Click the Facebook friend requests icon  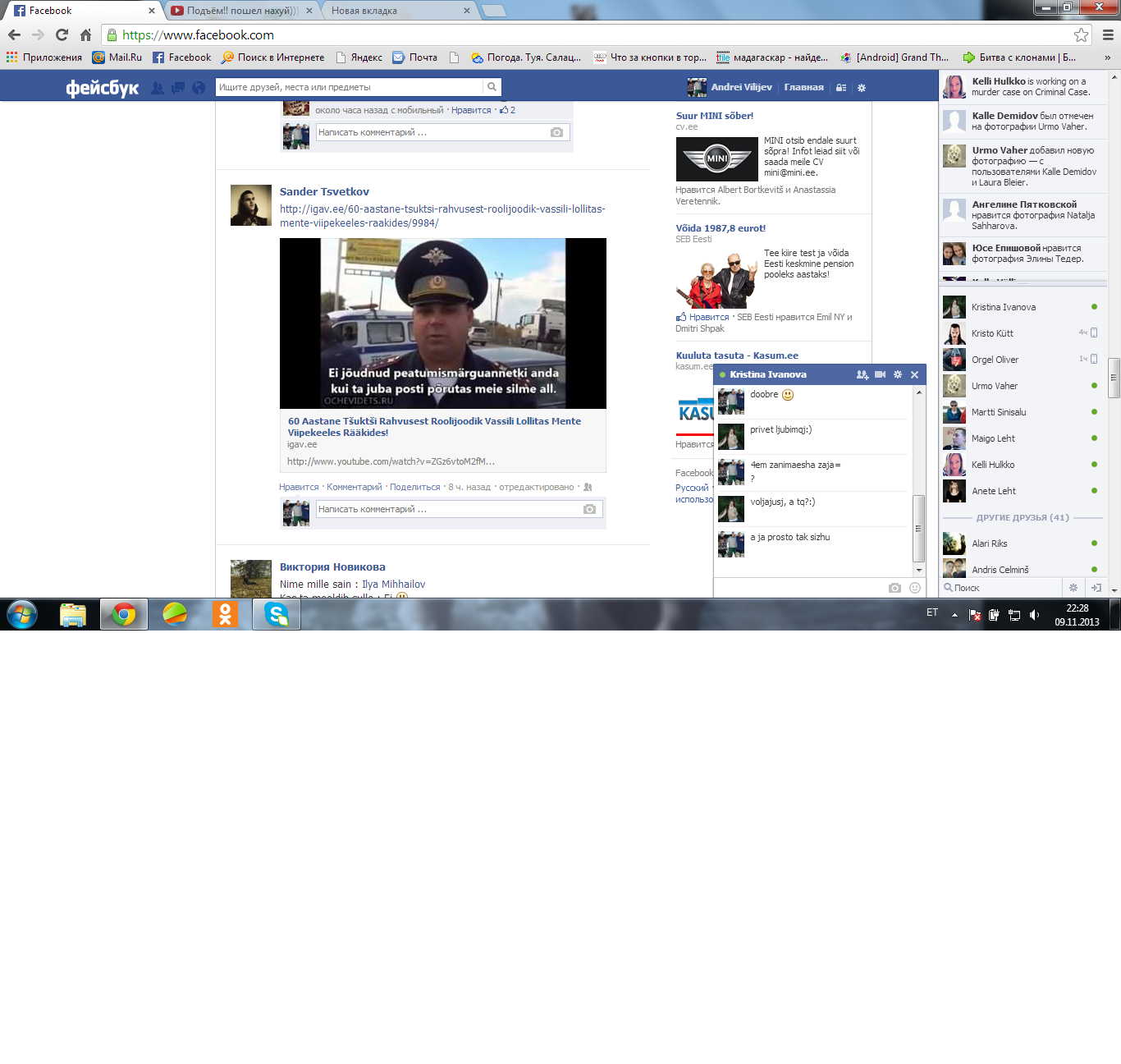pos(157,88)
